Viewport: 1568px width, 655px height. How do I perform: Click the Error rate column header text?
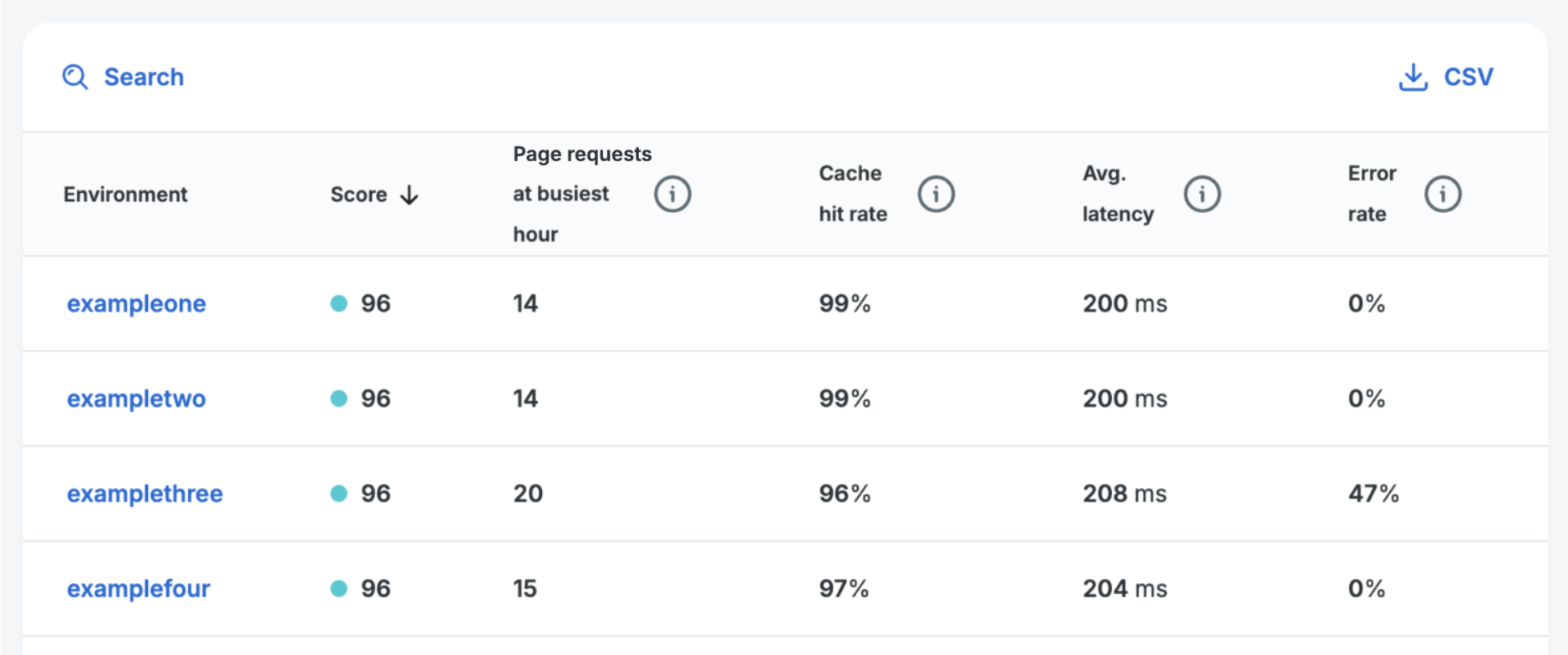pos(1371,194)
